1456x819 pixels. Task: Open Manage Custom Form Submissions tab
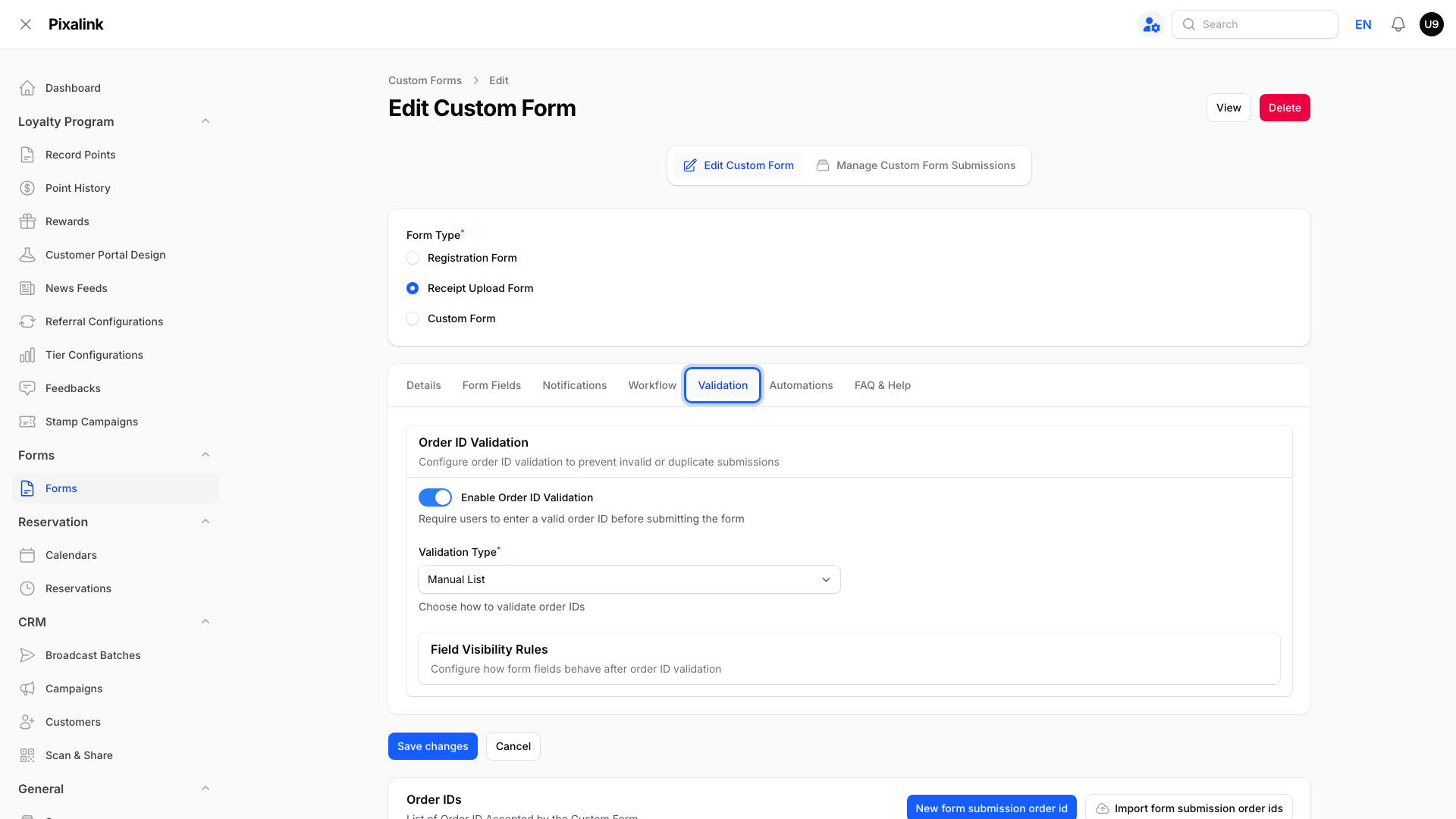click(916, 165)
